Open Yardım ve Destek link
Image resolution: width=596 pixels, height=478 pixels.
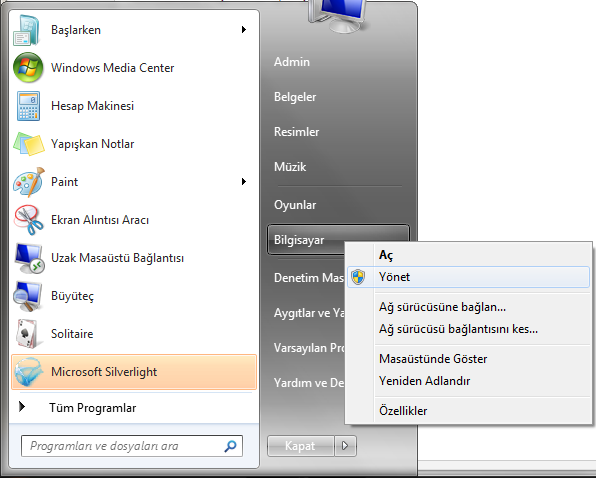(309, 383)
